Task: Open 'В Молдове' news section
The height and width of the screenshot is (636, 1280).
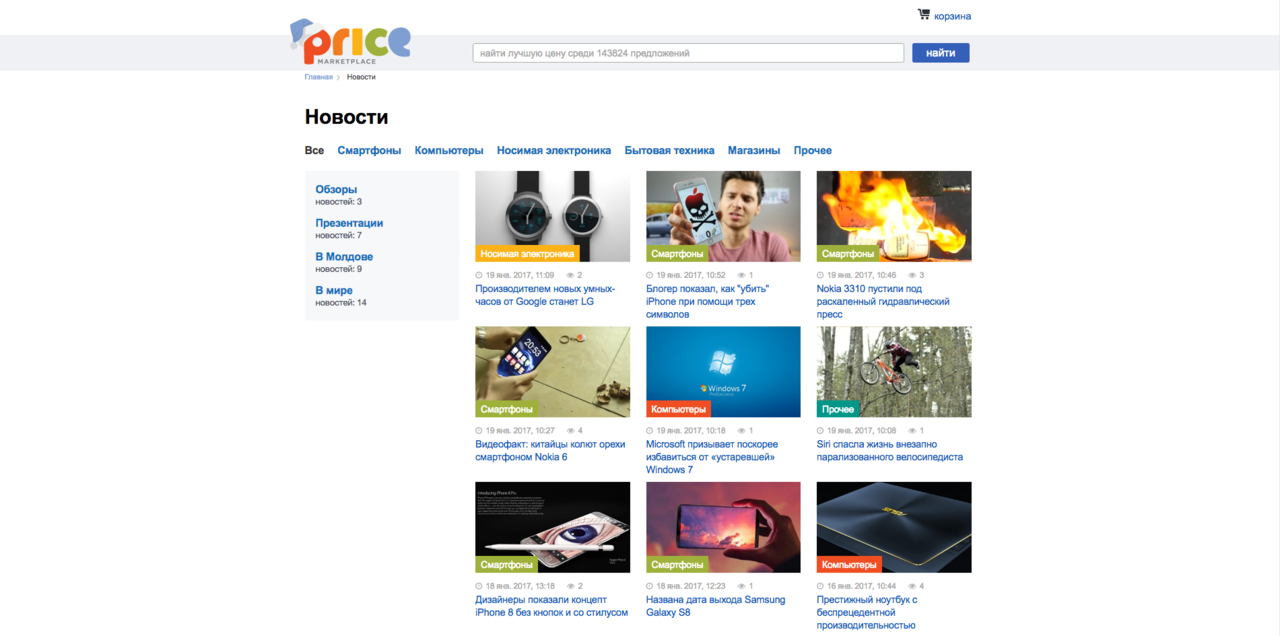Action: point(344,257)
